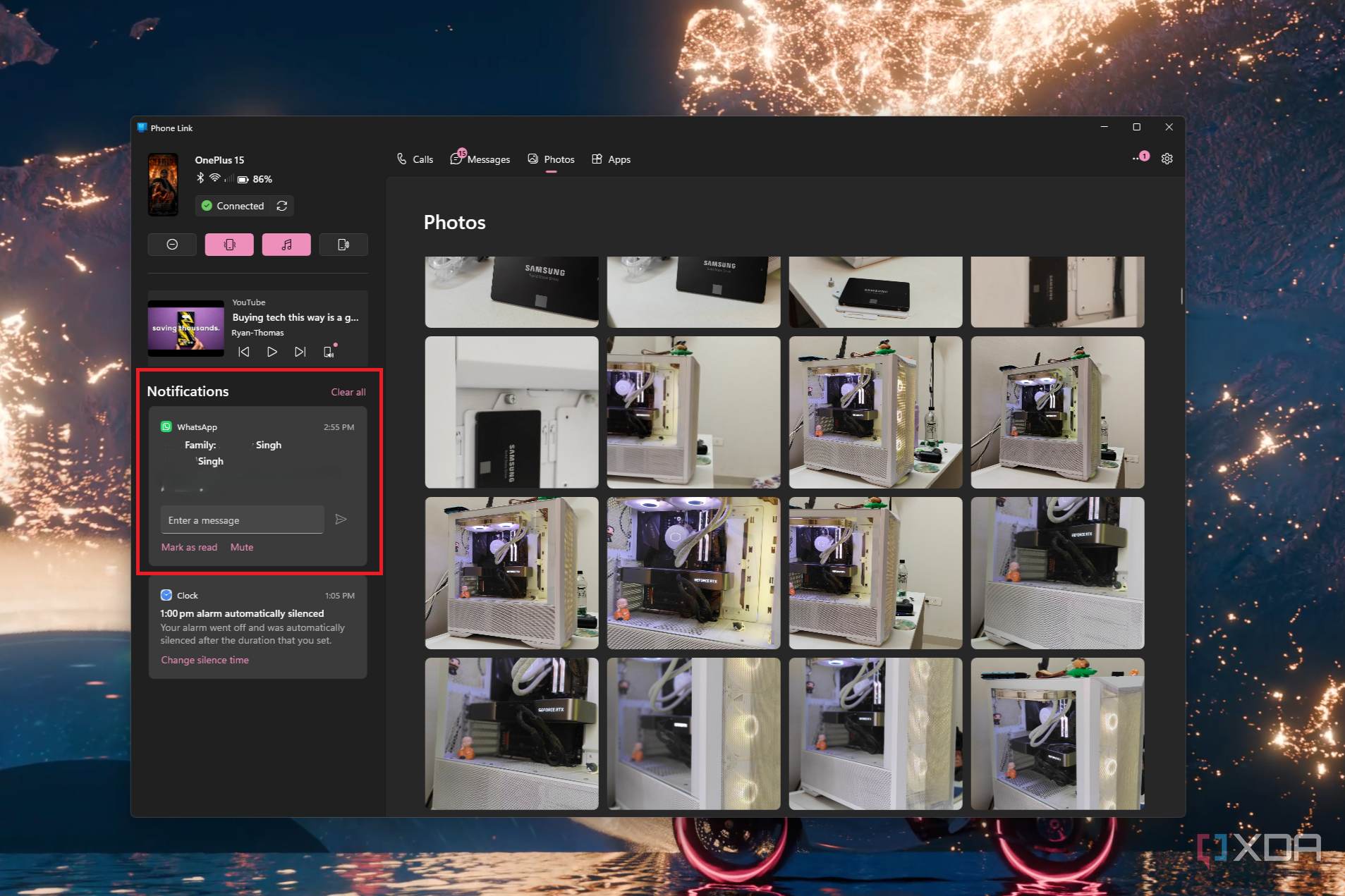Click the 'Clock' app name label
The image size is (1345, 896).
pos(187,596)
